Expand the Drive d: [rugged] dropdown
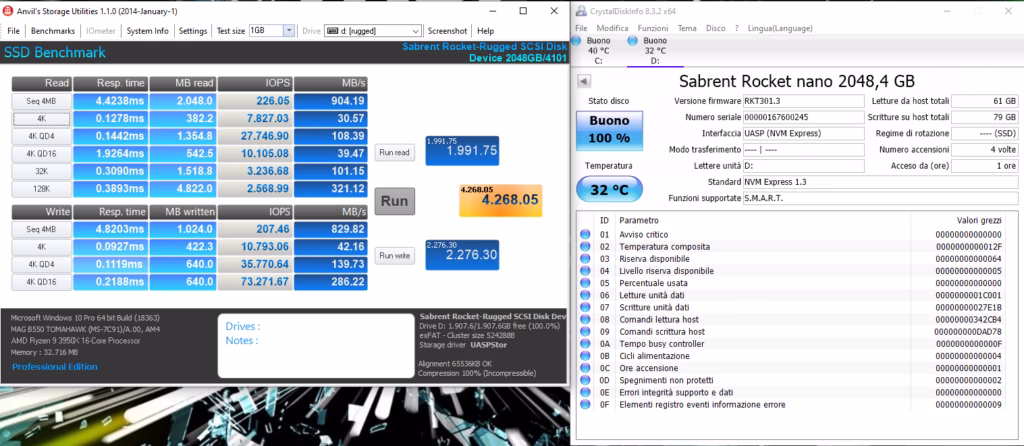The height and width of the screenshot is (446, 1024). pos(416,31)
